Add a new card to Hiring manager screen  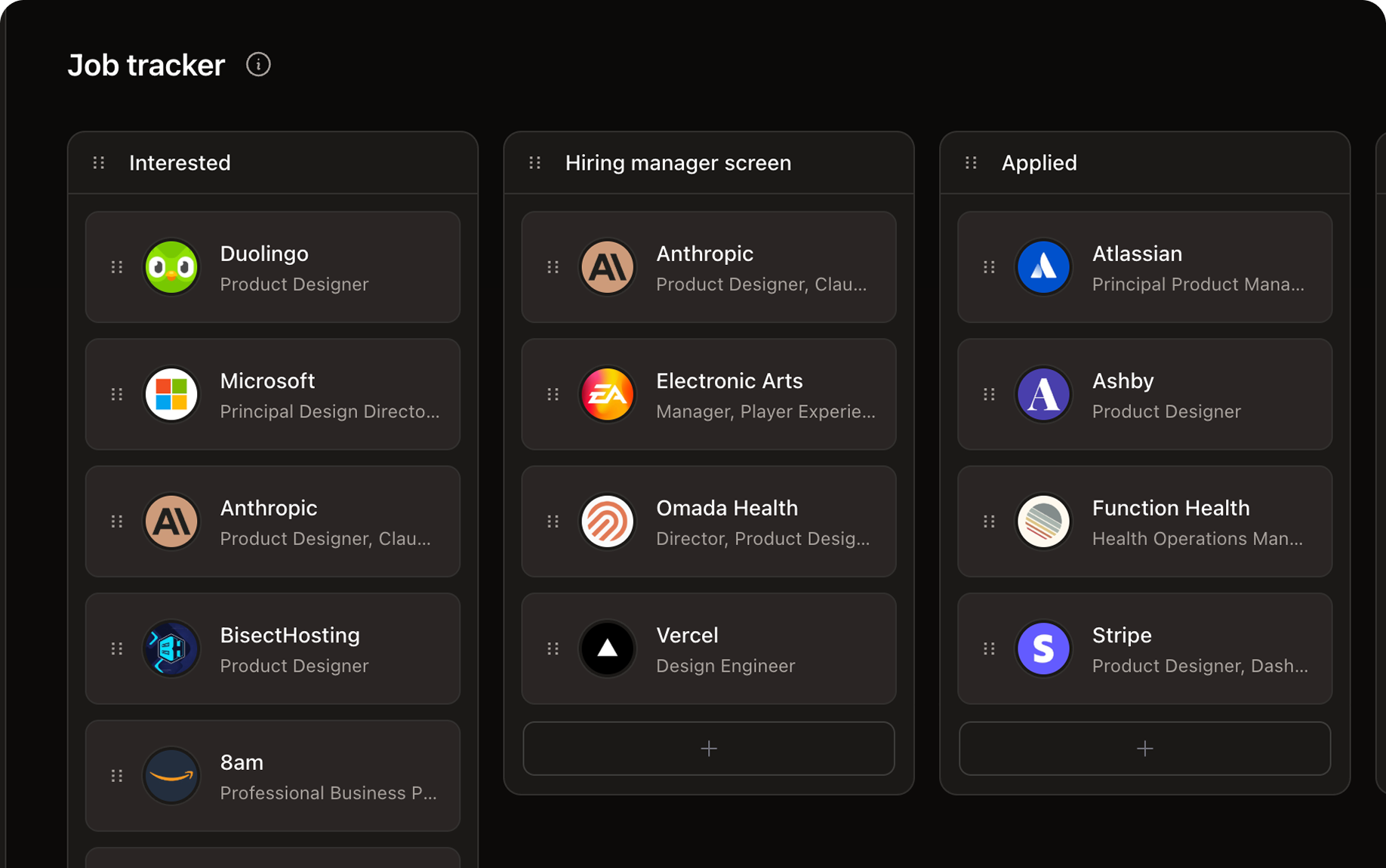tap(708, 748)
